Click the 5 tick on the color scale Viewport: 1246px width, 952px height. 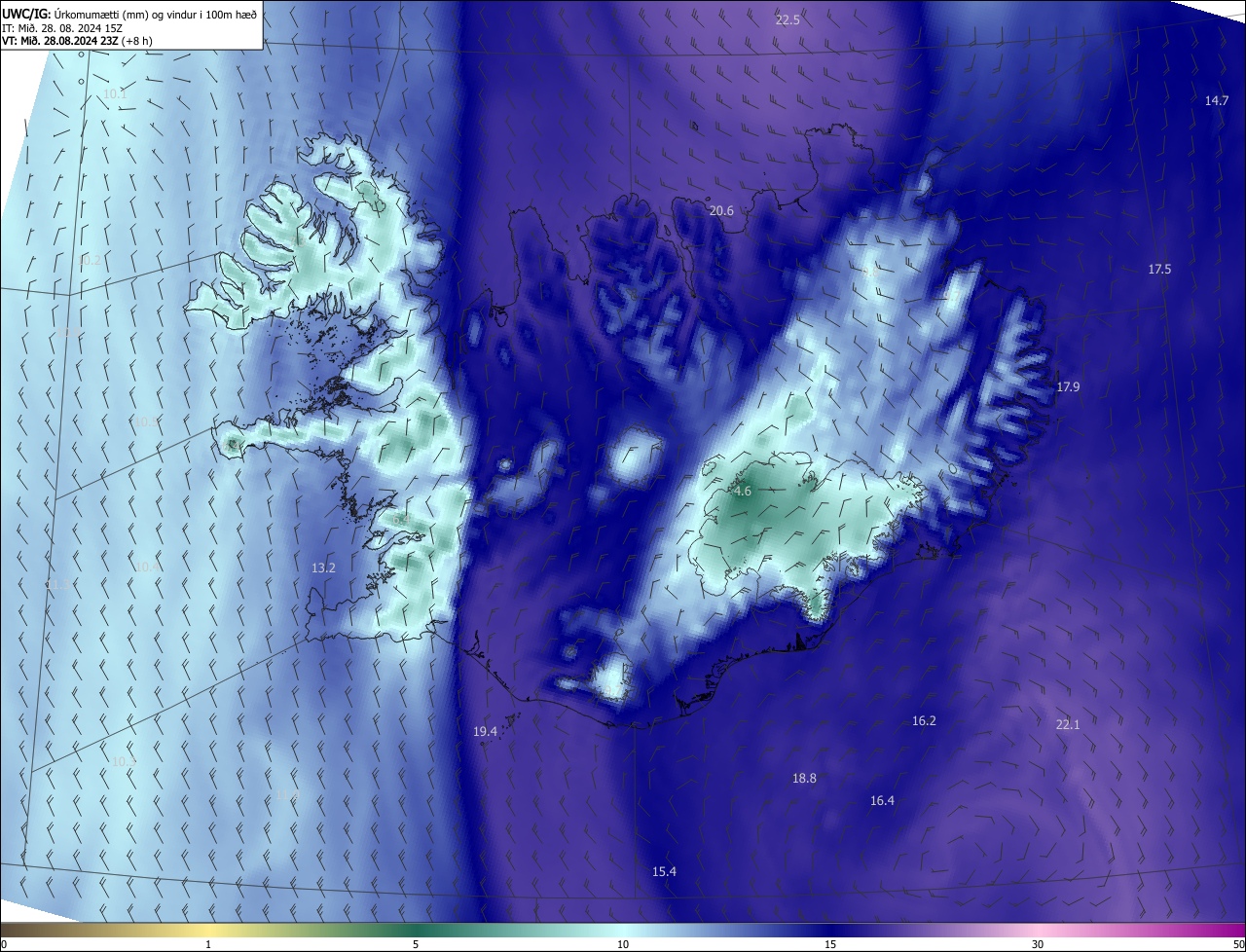(x=416, y=945)
